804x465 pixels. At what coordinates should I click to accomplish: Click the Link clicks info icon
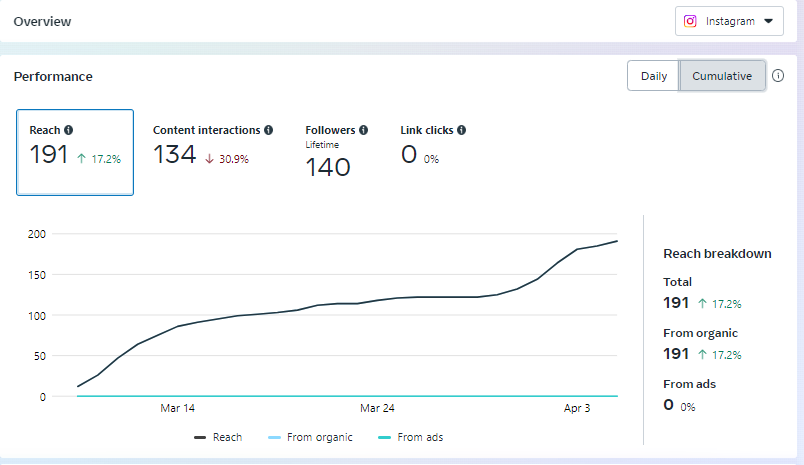point(462,130)
